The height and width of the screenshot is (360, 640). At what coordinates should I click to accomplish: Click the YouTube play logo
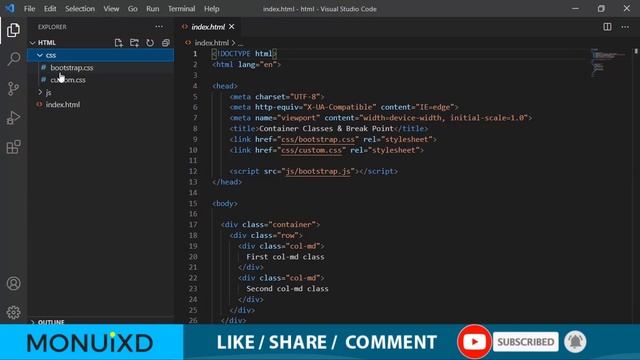point(474,342)
